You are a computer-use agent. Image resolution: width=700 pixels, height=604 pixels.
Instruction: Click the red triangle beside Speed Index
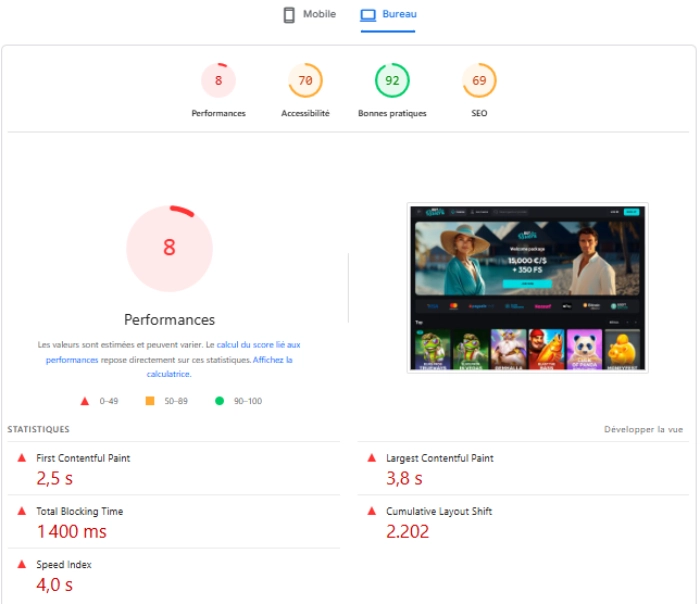[21, 565]
